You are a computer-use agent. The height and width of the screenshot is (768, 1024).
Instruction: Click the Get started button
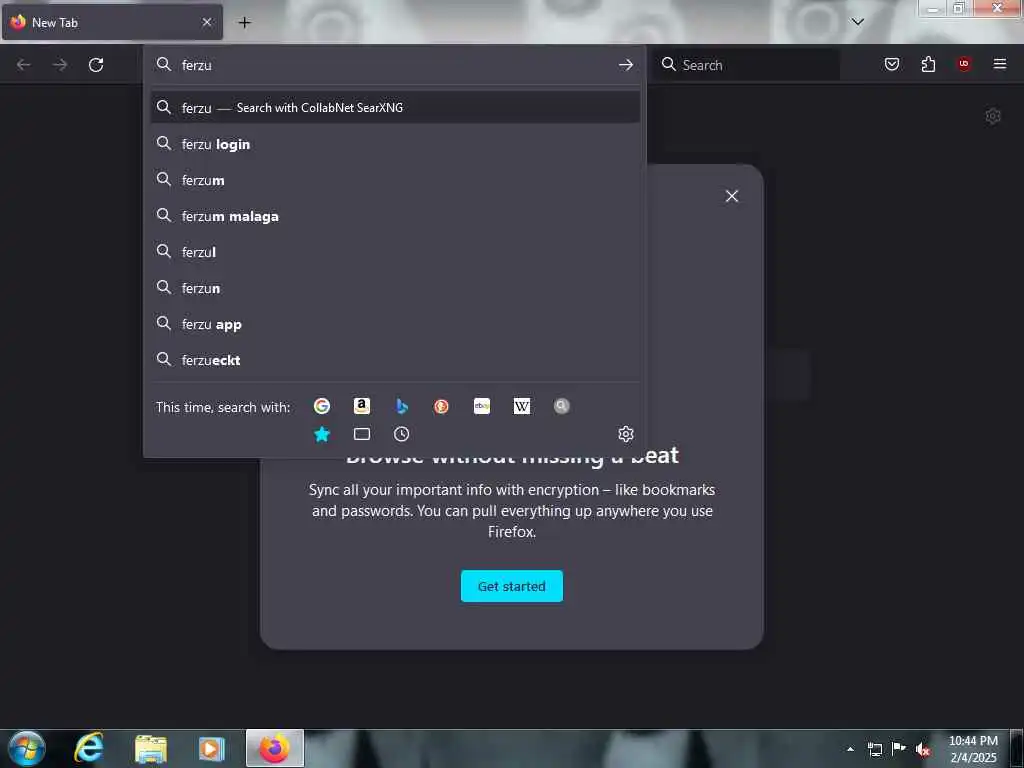tap(512, 586)
